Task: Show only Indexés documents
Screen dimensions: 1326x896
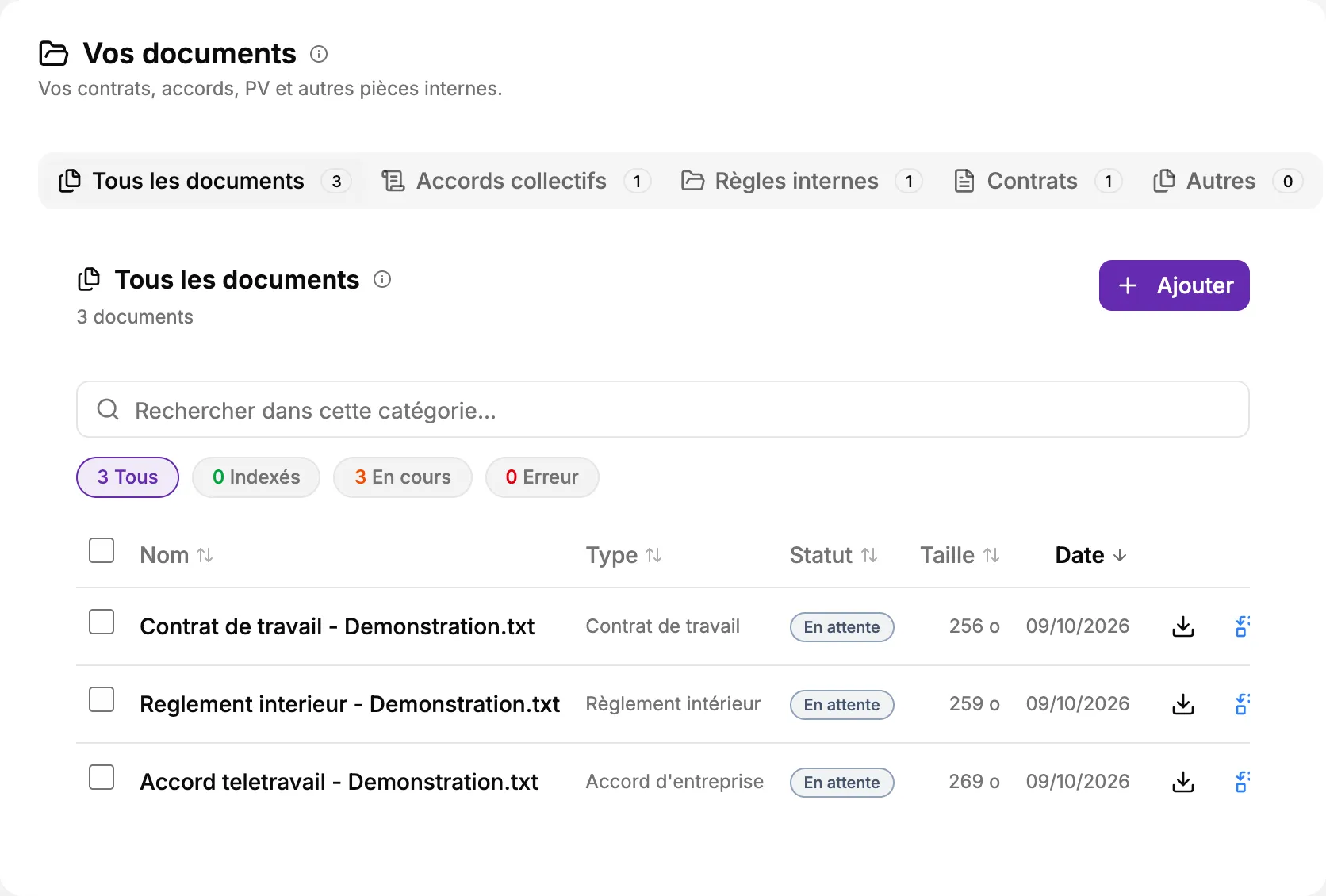Action: click(x=256, y=477)
